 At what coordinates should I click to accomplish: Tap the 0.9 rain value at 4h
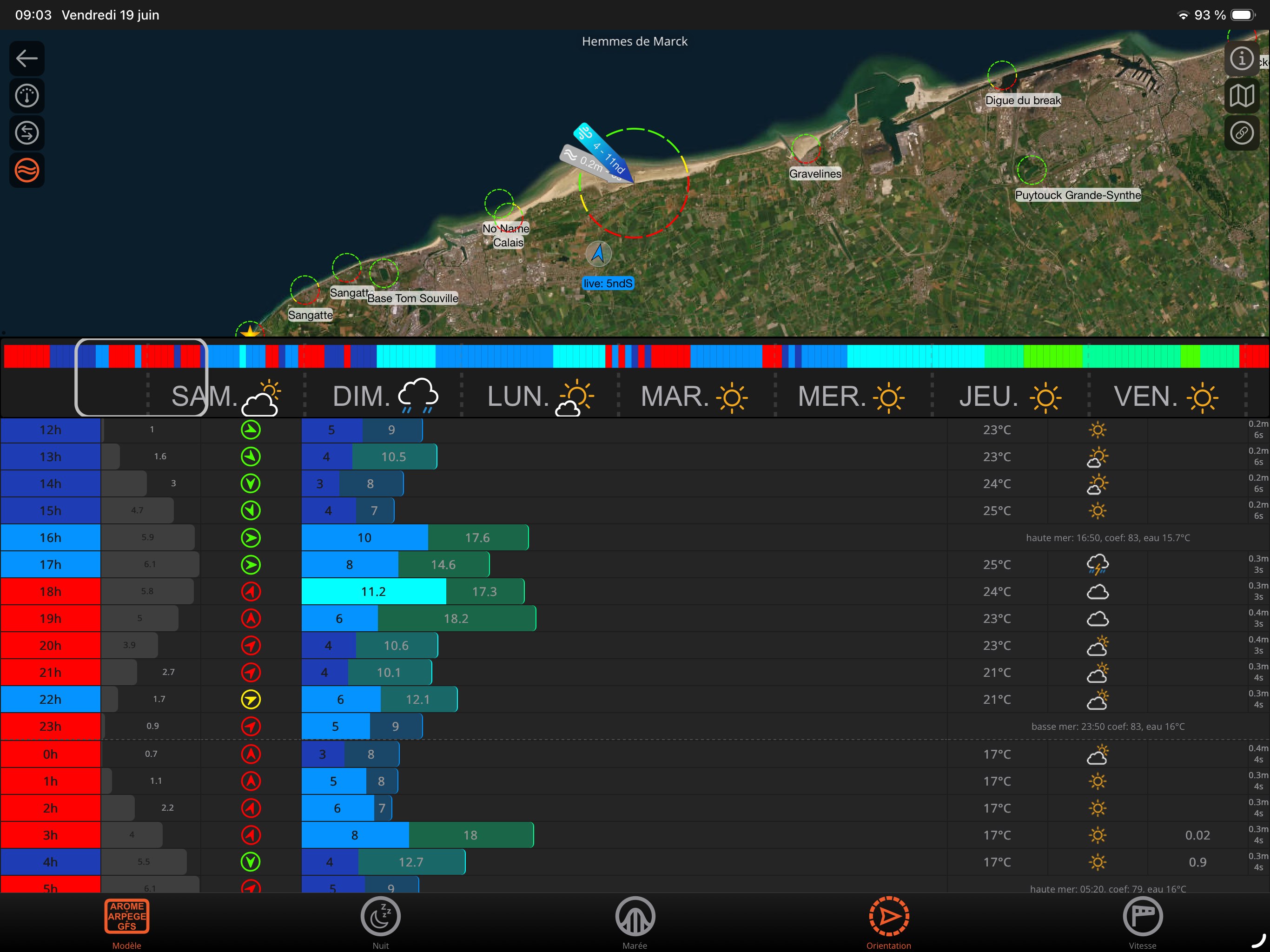coord(1197,862)
